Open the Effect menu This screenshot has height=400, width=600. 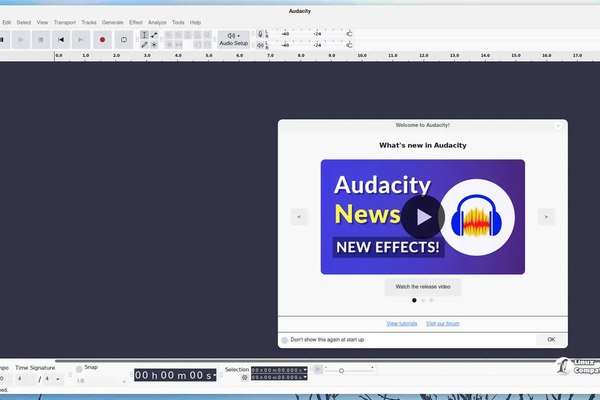click(x=136, y=23)
